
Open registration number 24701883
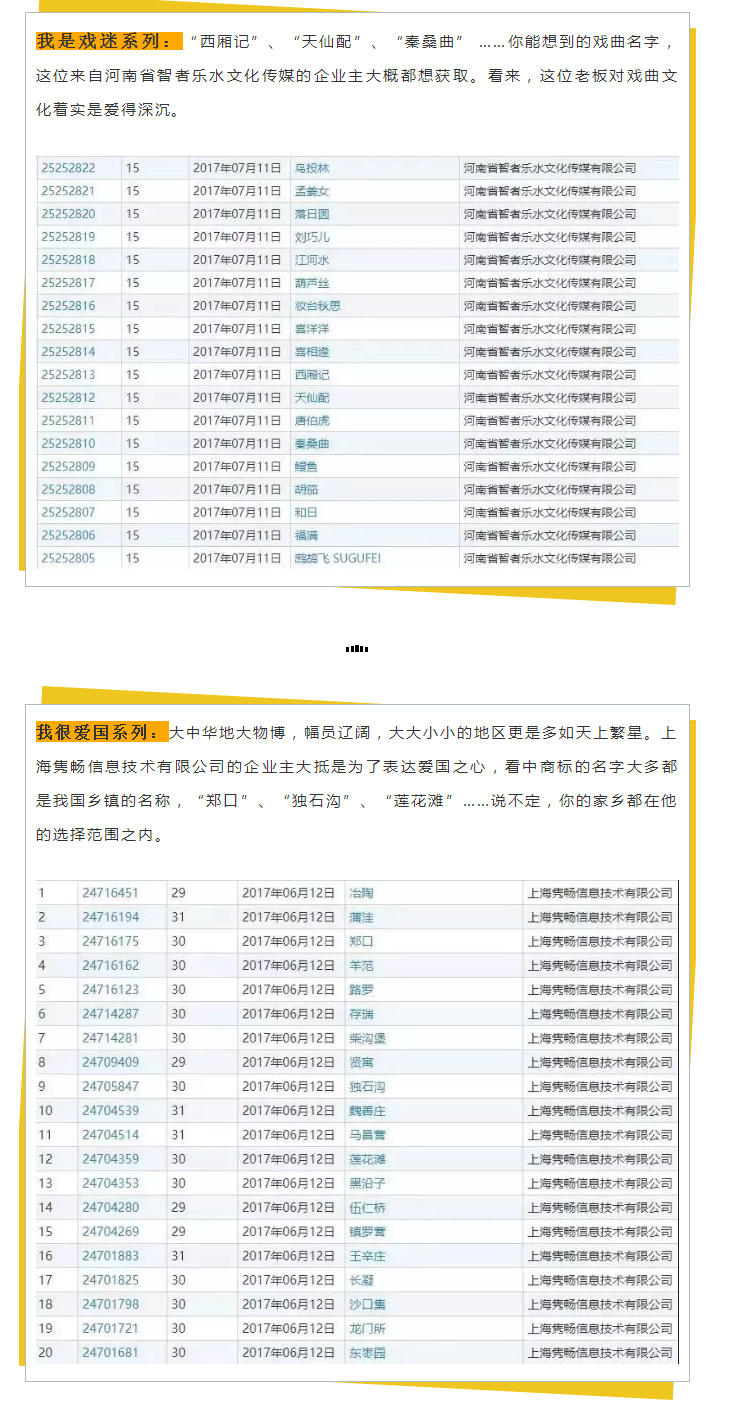point(110,1256)
